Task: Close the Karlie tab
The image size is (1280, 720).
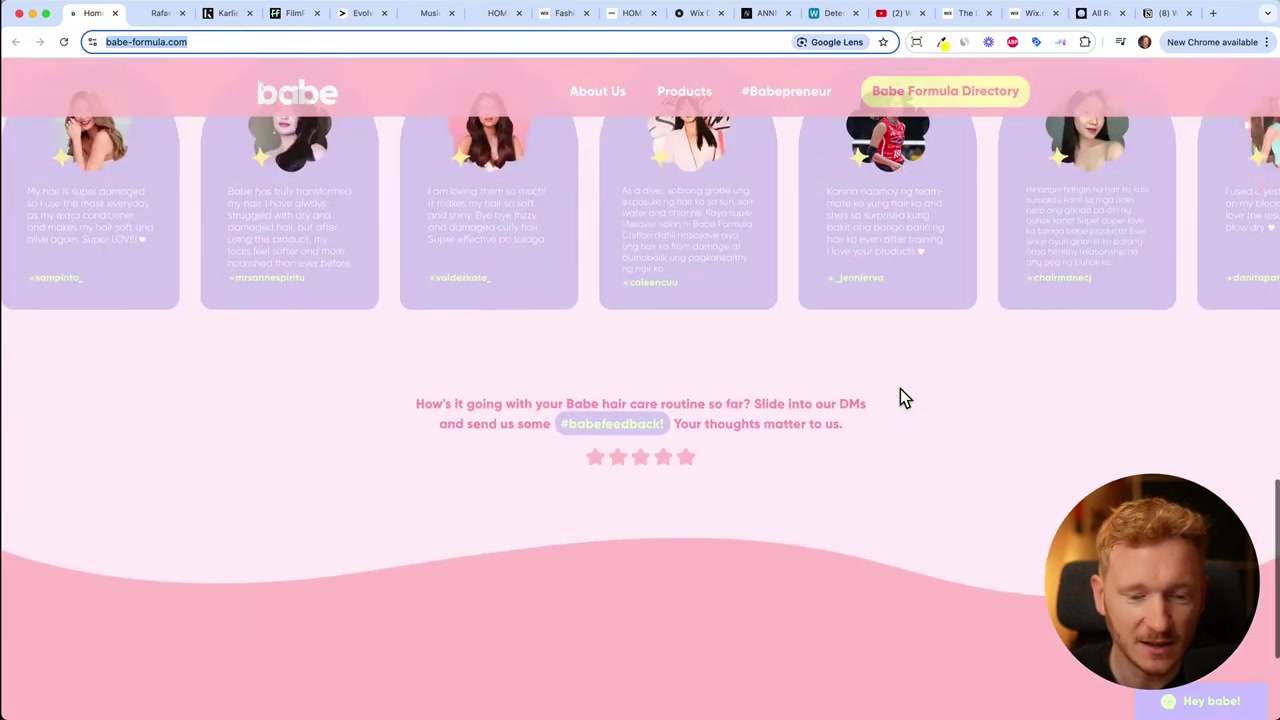Action: (249, 13)
